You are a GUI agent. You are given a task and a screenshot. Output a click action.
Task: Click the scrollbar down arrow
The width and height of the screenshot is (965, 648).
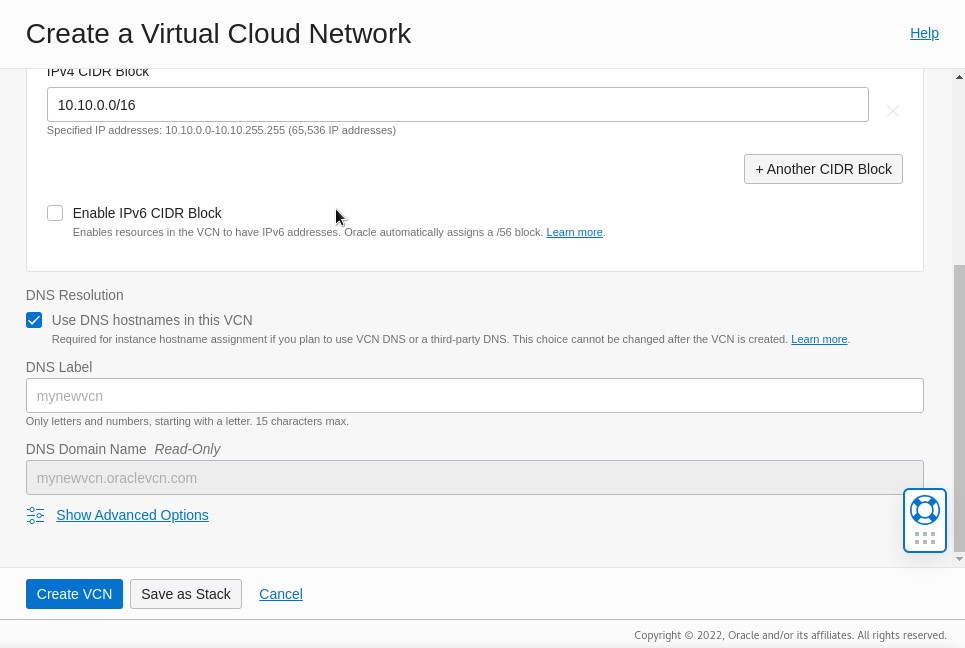pos(958,558)
